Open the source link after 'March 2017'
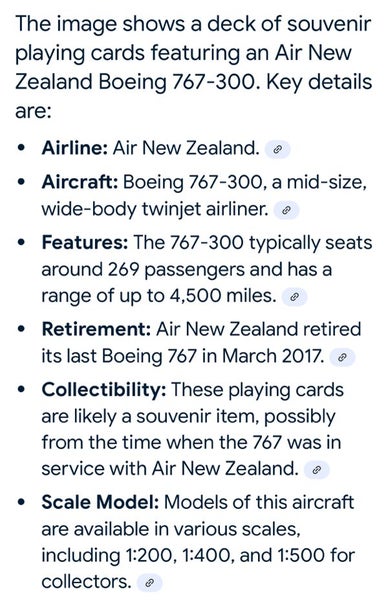Viewport: 388px width, 600px height. pyautogui.click(x=342, y=357)
